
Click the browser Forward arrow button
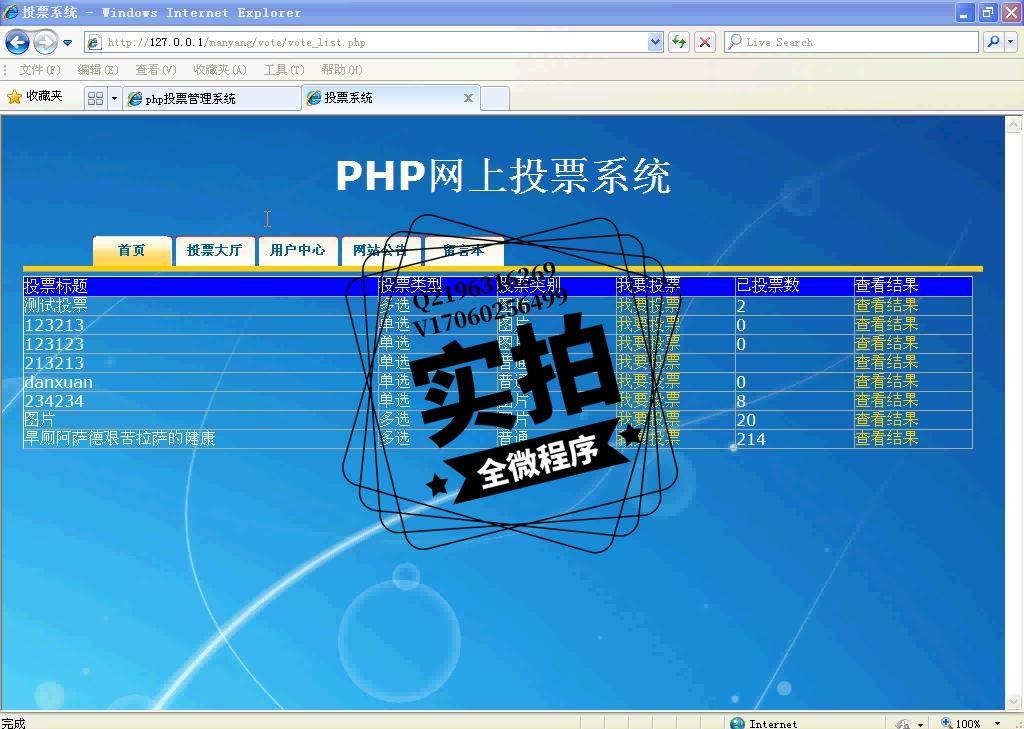click(x=45, y=43)
